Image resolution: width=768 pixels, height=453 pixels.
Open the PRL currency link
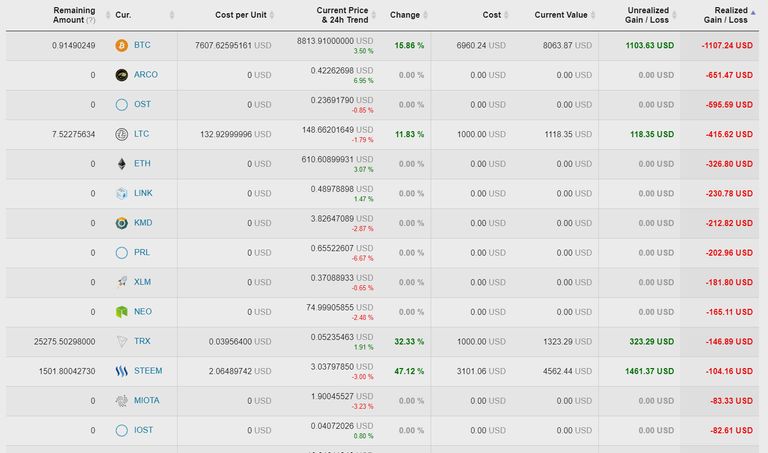coord(142,253)
